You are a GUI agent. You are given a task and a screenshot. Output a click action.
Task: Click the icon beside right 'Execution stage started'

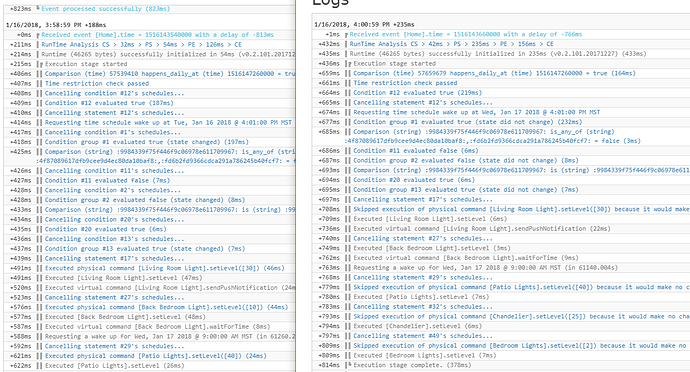click(x=348, y=64)
